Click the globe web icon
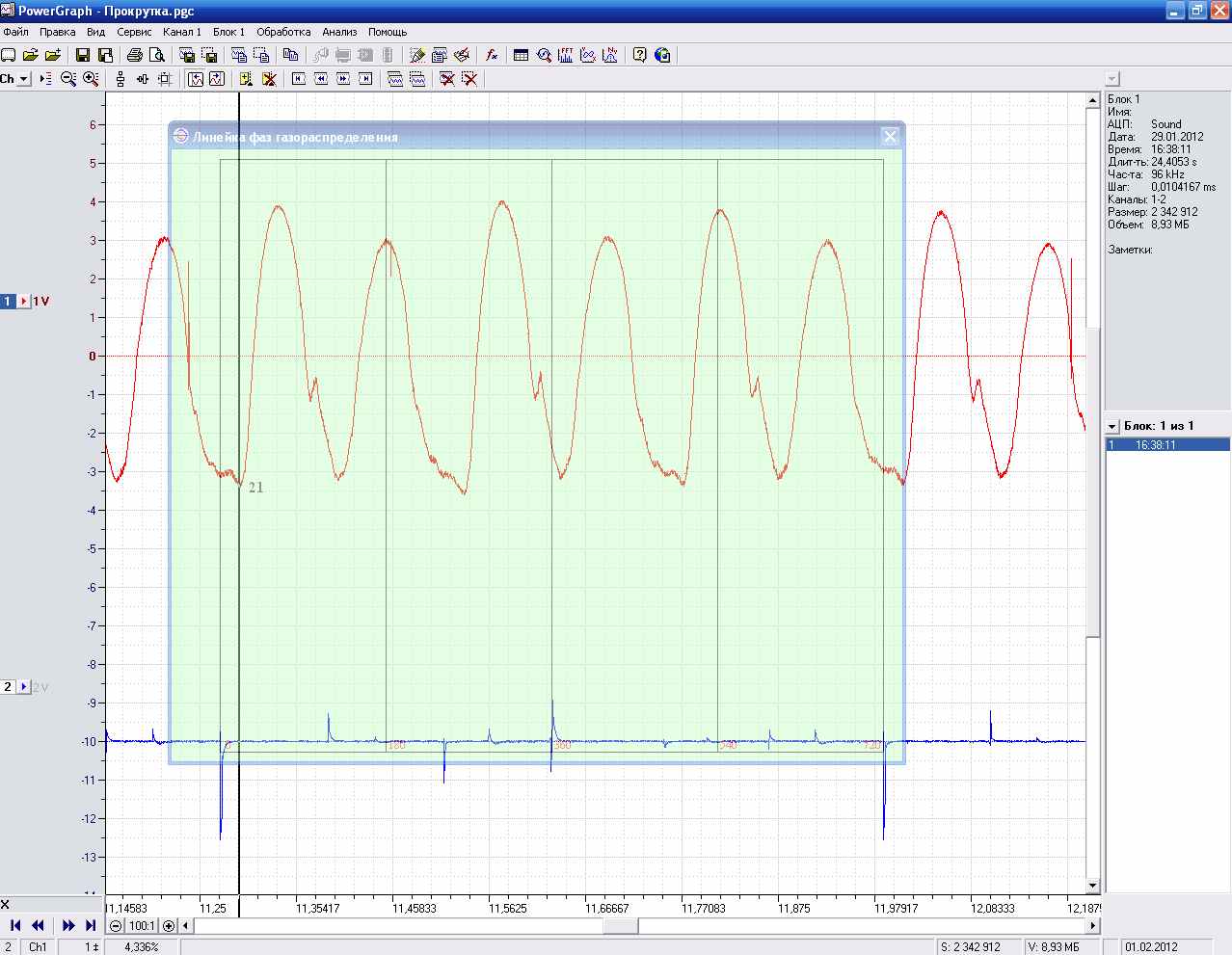The image size is (1232, 955). [662, 55]
